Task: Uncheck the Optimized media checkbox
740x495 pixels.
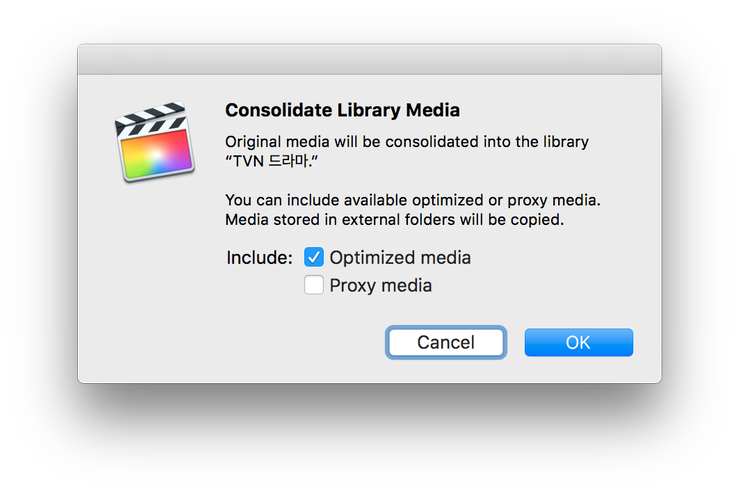Action: click(314, 258)
